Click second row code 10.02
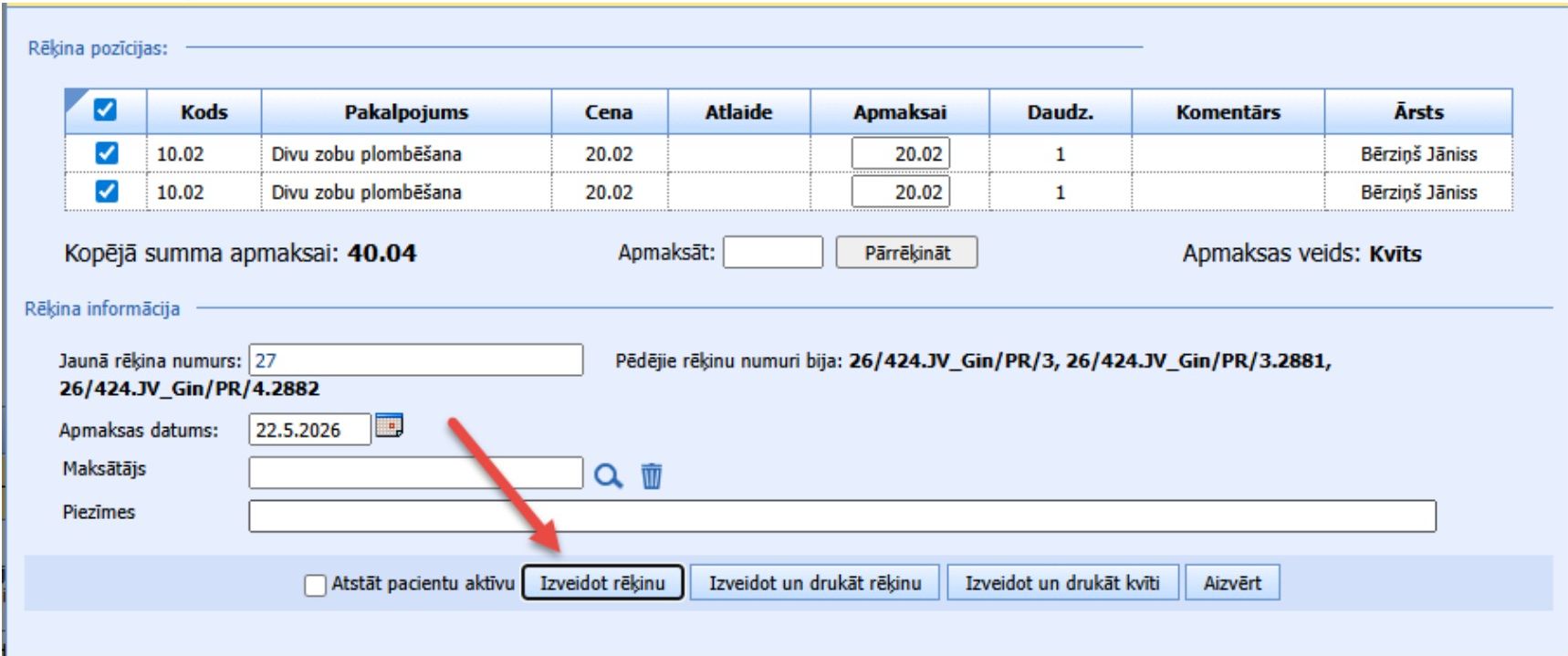1568x656 pixels. (x=181, y=193)
